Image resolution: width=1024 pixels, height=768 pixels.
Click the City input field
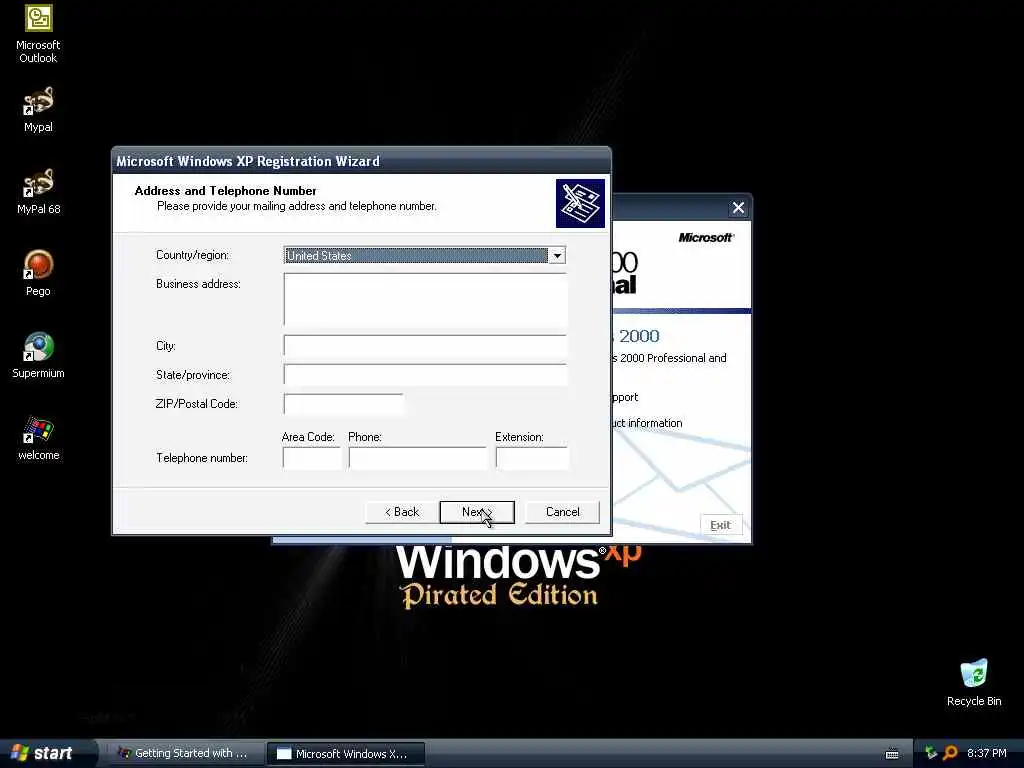point(425,345)
